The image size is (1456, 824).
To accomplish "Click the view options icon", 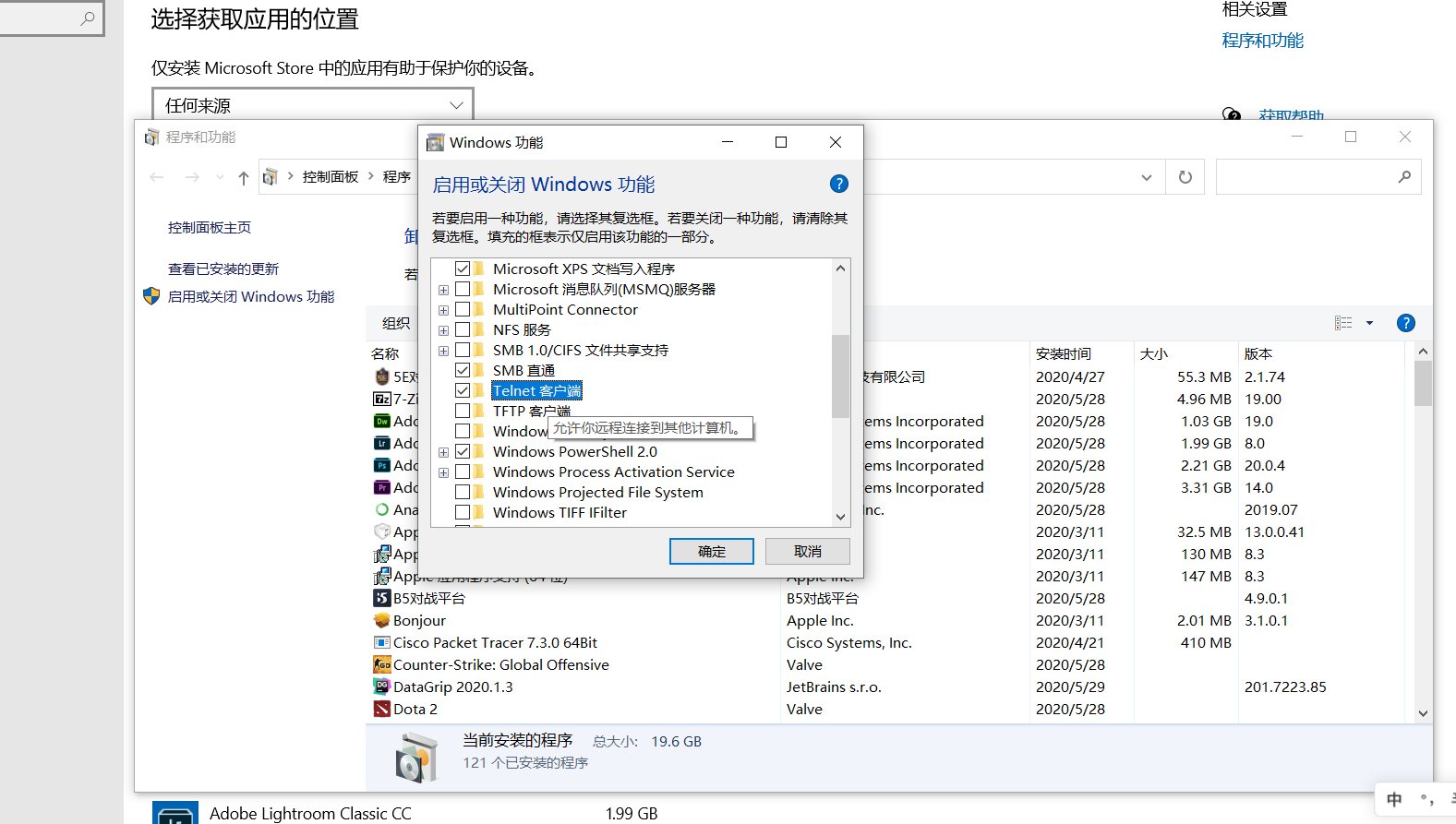I will [x=1343, y=323].
